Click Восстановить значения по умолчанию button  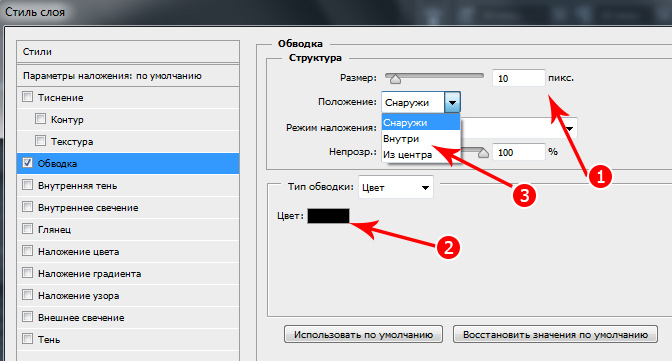555,335
